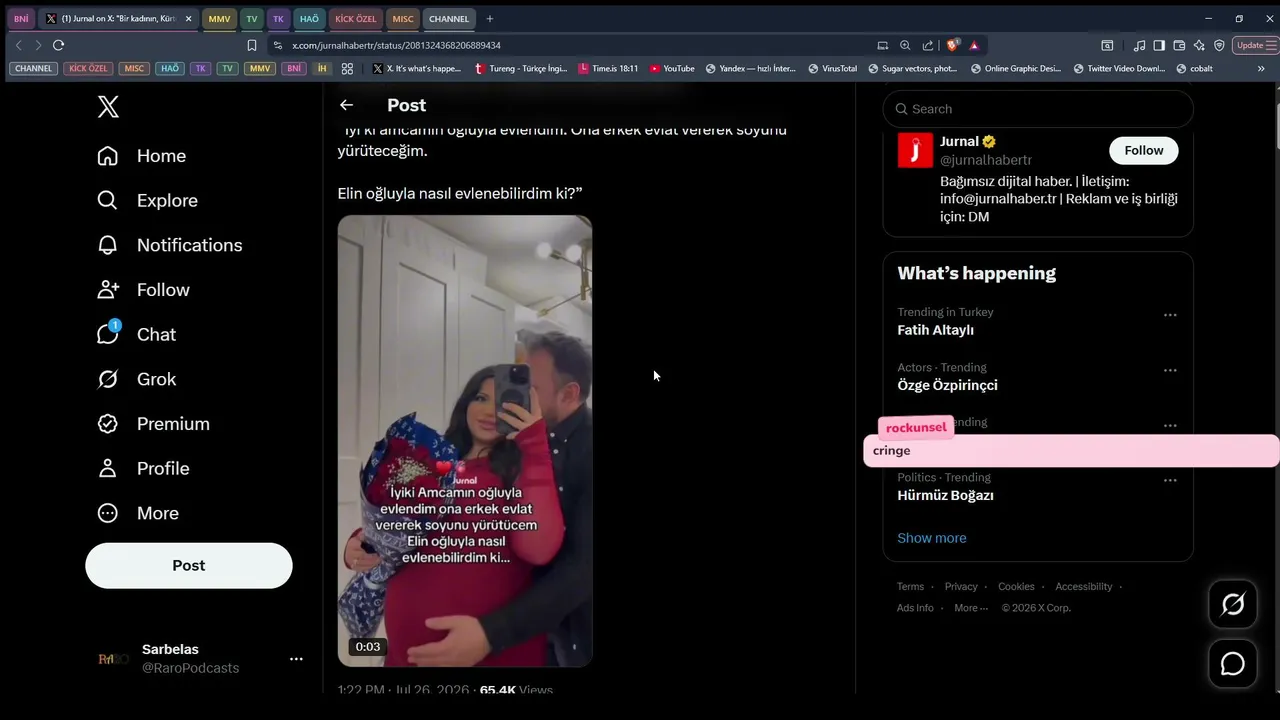Viewport: 1280px width, 720px height.
Task: Open account options for Sarbelas
Action: (x=296, y=659)
